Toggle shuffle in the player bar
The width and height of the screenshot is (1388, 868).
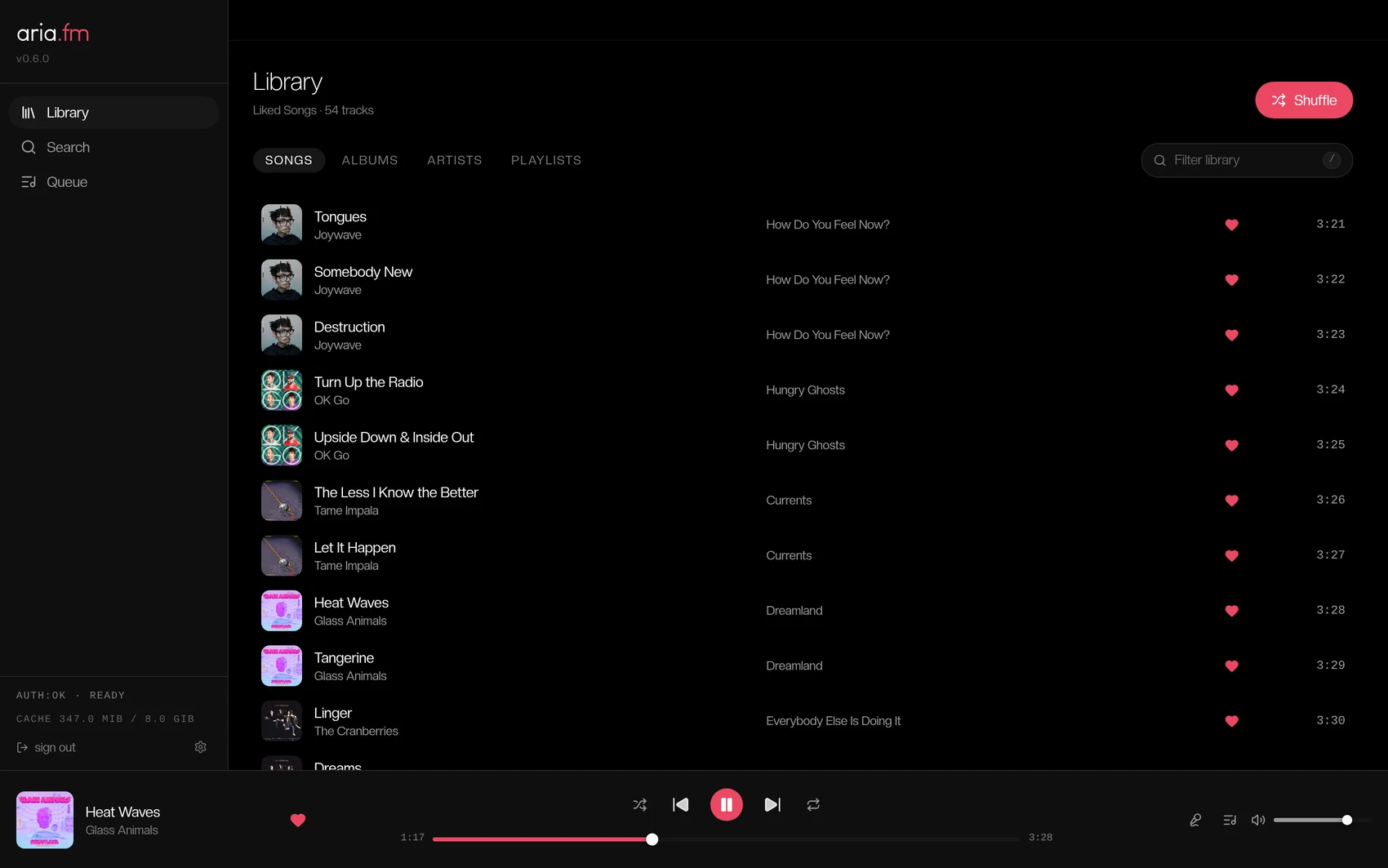tap(640, 804)
